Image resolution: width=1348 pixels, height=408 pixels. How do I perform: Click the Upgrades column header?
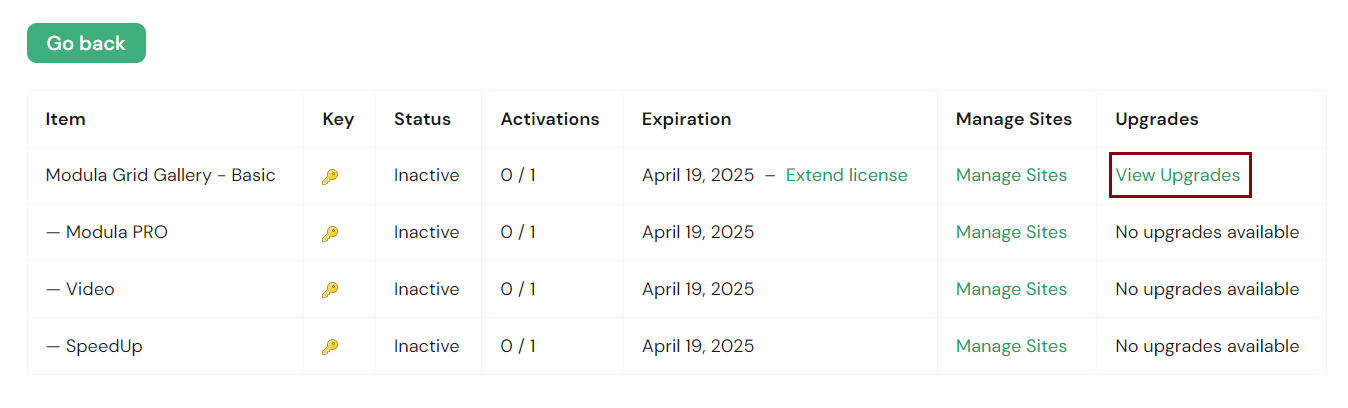1156,119
